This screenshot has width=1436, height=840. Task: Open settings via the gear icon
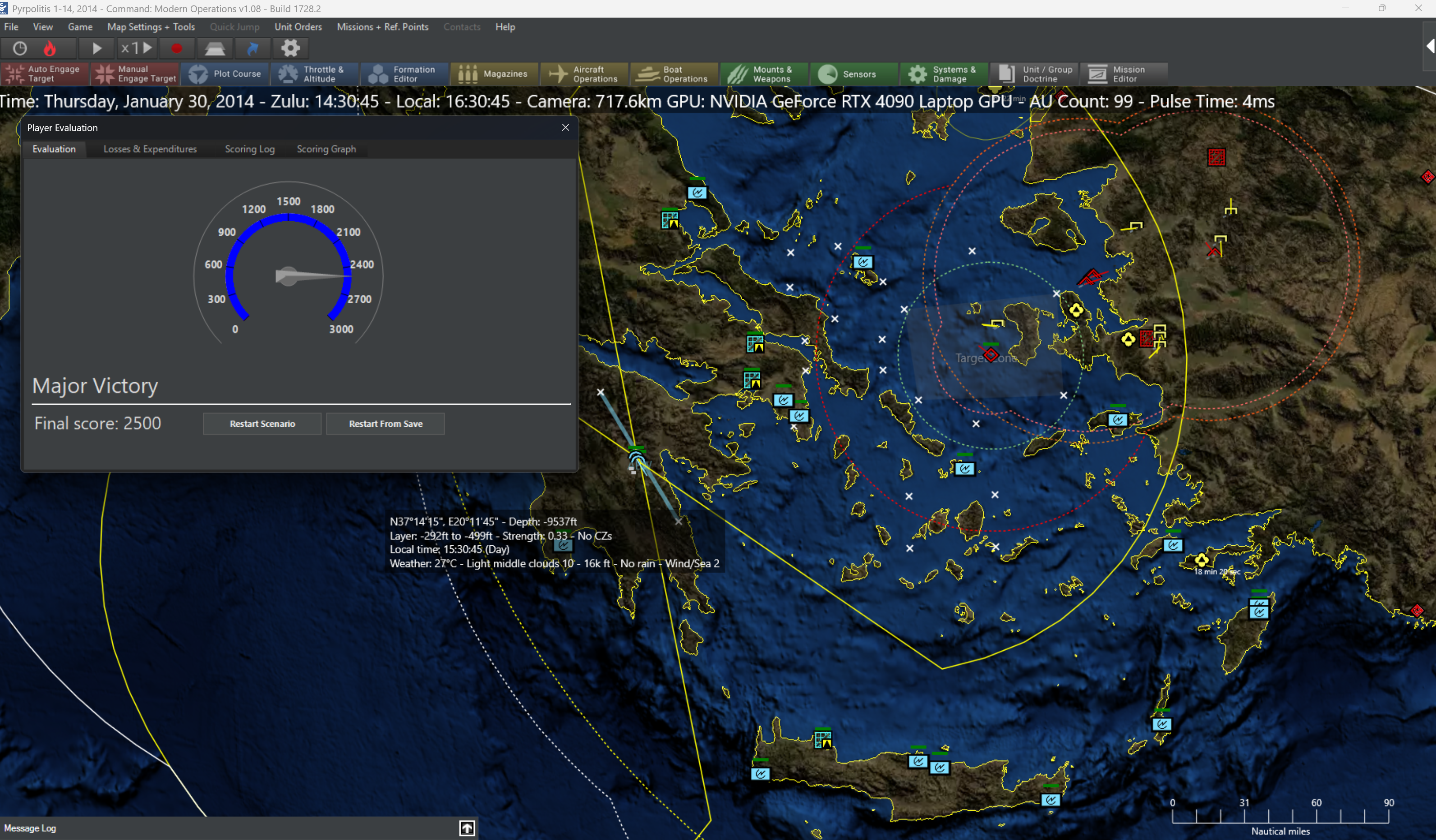pos(291,48)
